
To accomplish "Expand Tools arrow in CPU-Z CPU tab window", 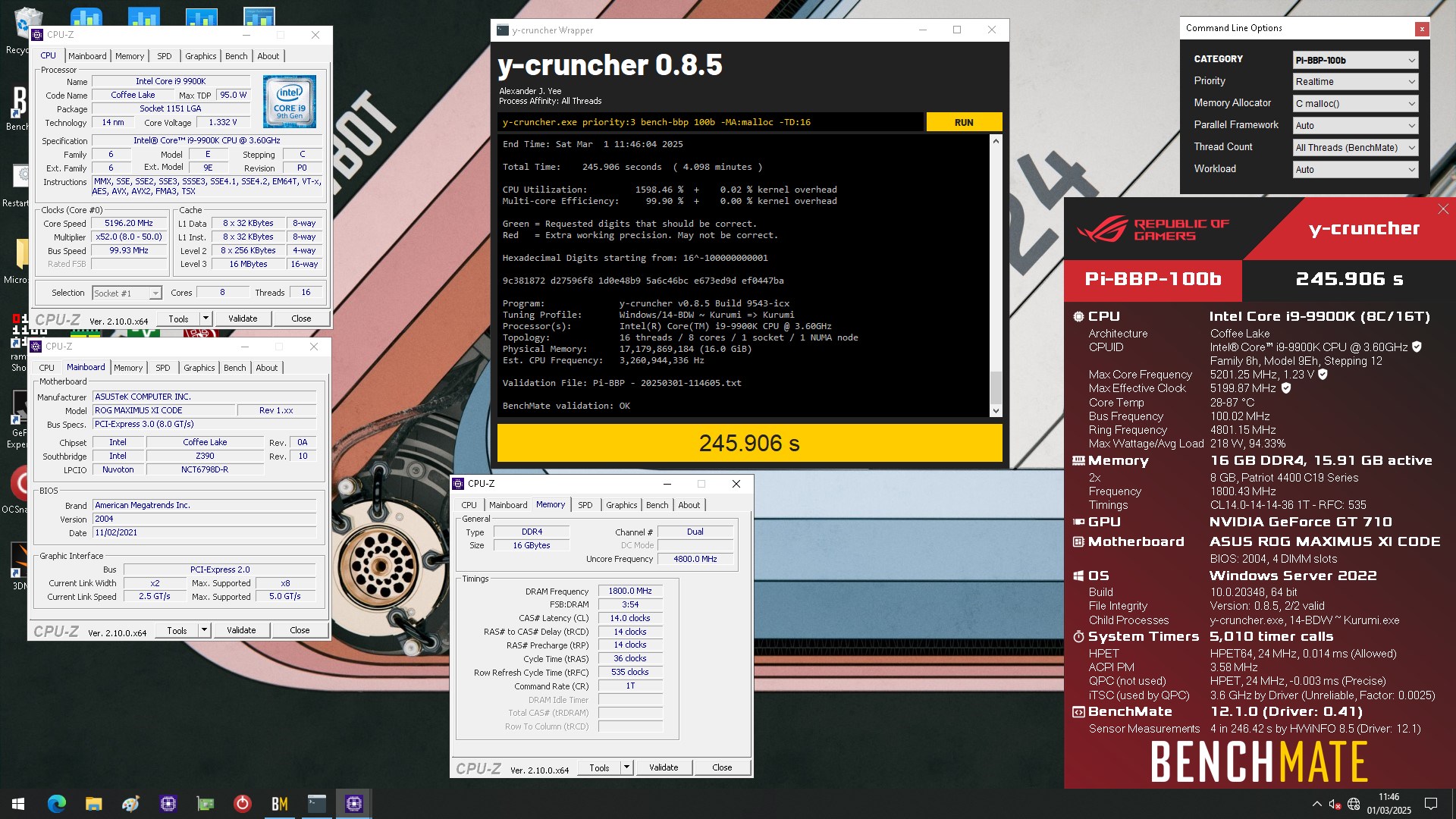I will click(206, 318).
